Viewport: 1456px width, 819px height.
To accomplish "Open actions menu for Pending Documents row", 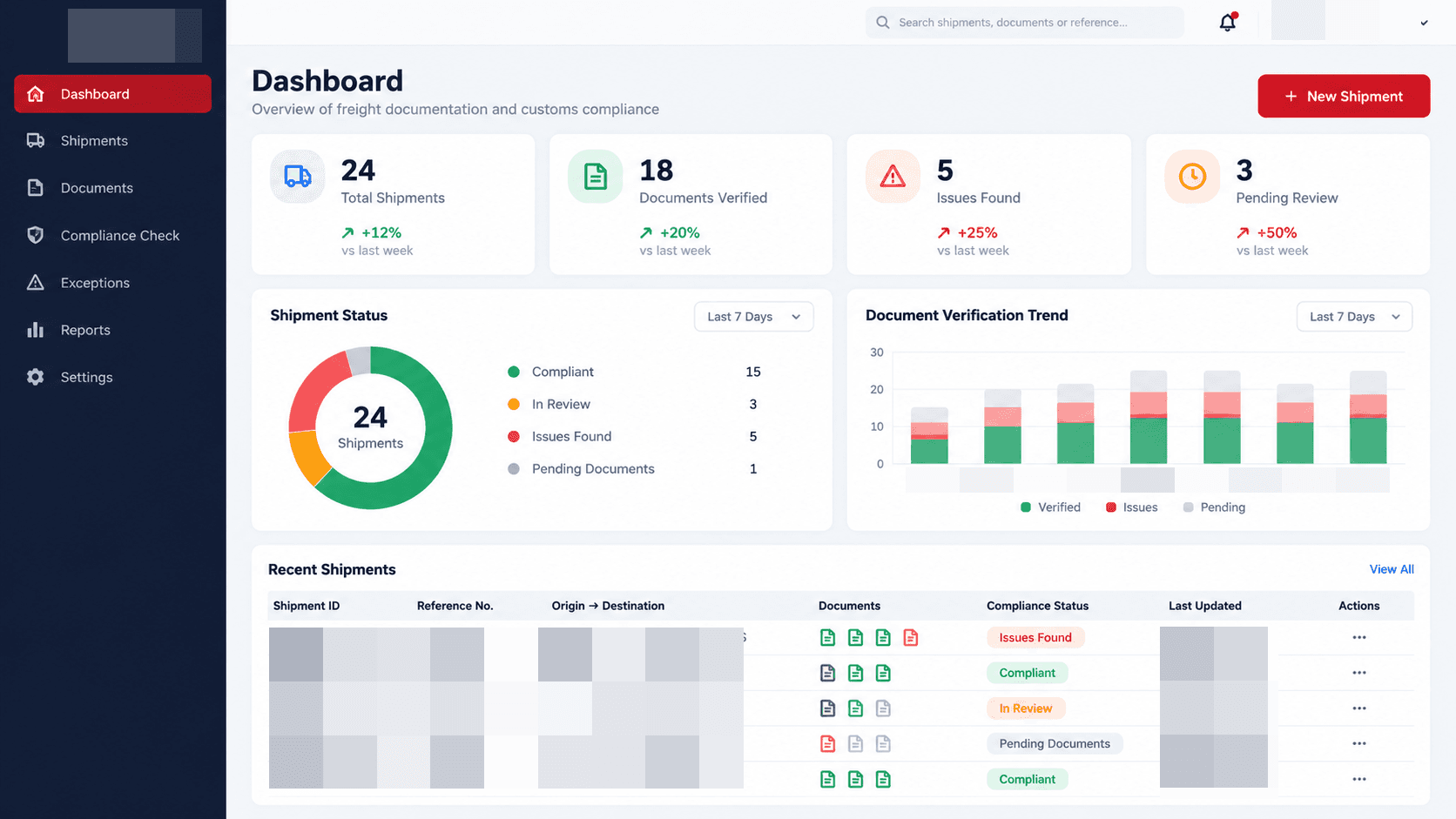I will [x=1359, y=744].
